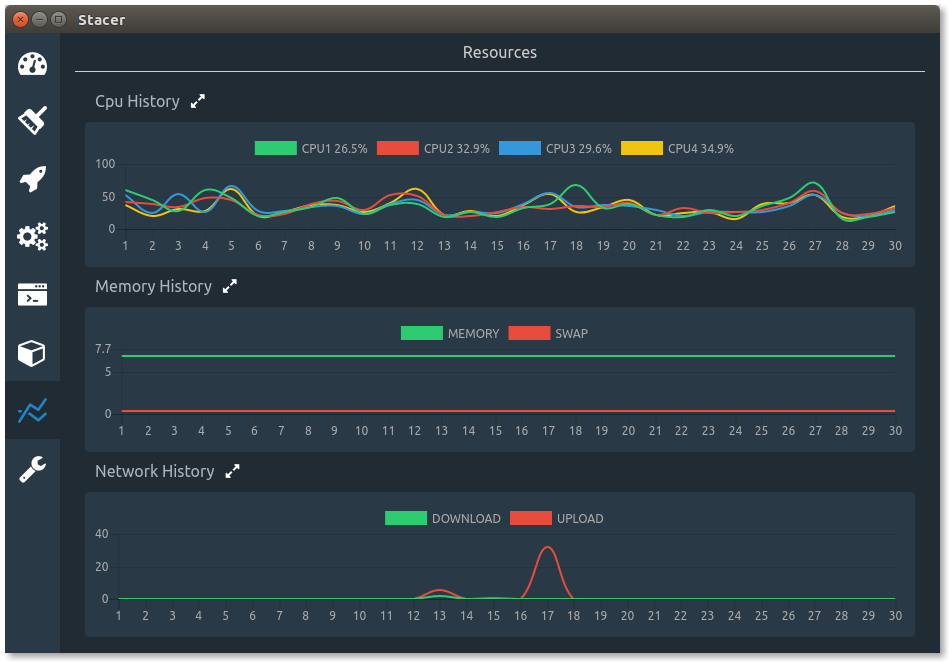This screenshot has height=662, width=949.
Task: Toggle DOWNLOAD green legend swatch
Action: coord(406,519)
